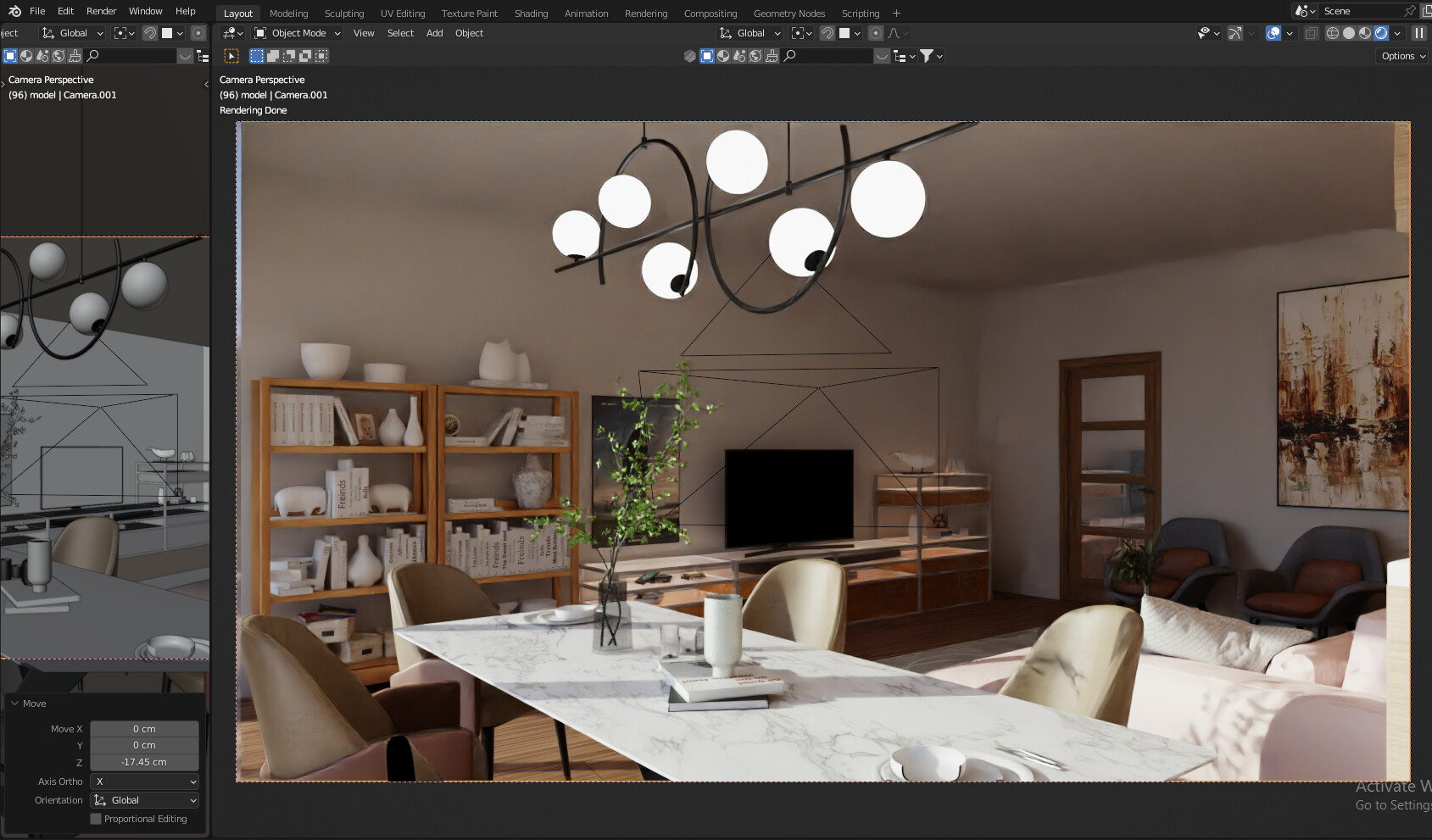Image resolution: width=1432 pixels, height=840 pixels.
Task: Open the Axis Ortho dropdown in Move panel
Action: point(144,782)
